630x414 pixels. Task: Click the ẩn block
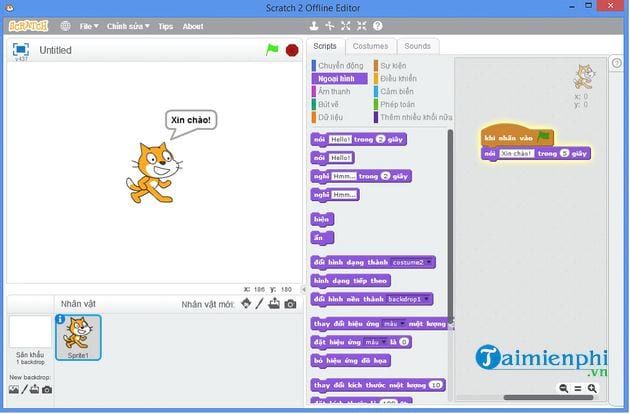click(322, 238)
